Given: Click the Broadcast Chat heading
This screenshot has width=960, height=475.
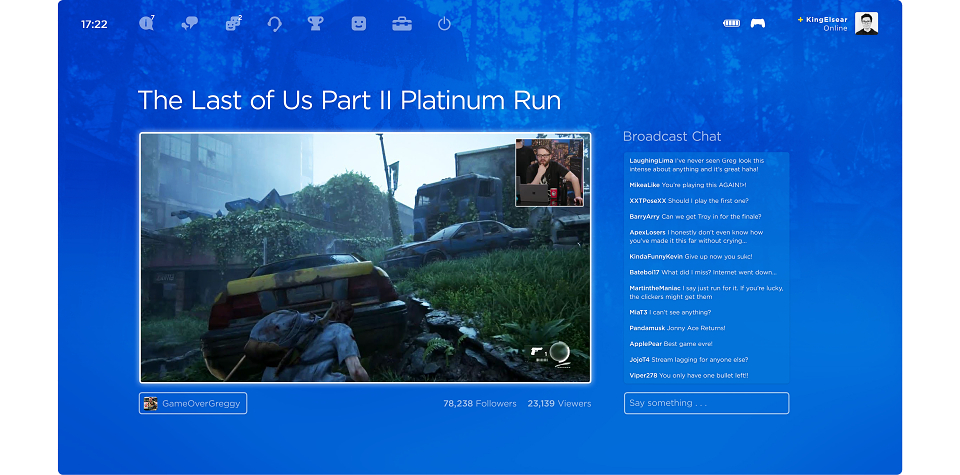Looking at the screenshot, I should click(672, 137).
